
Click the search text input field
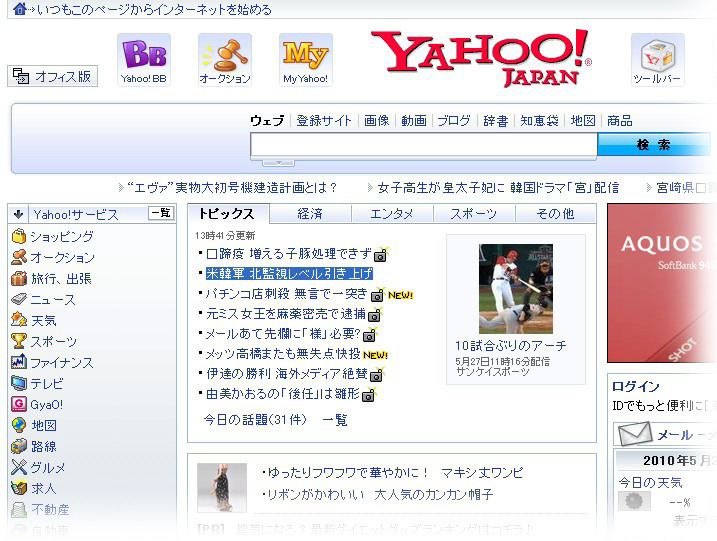point(423,145)
